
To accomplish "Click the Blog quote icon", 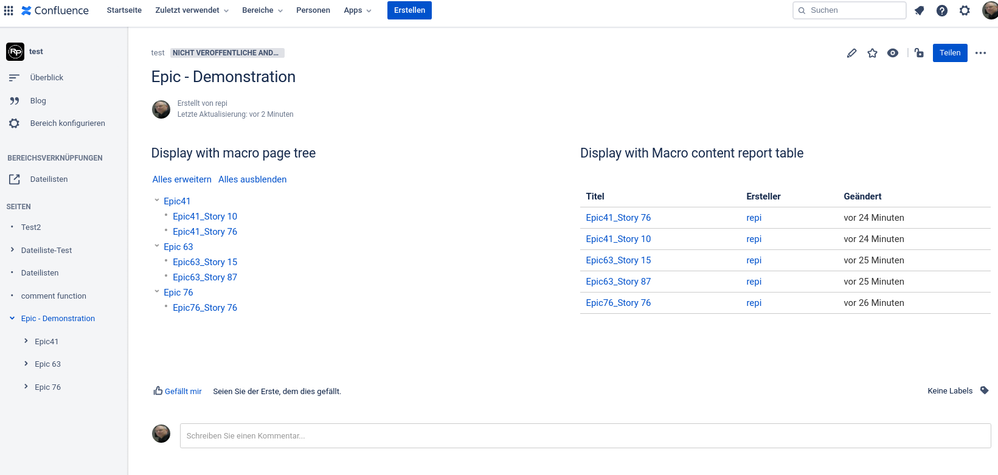I will click(x=14, y=101).
